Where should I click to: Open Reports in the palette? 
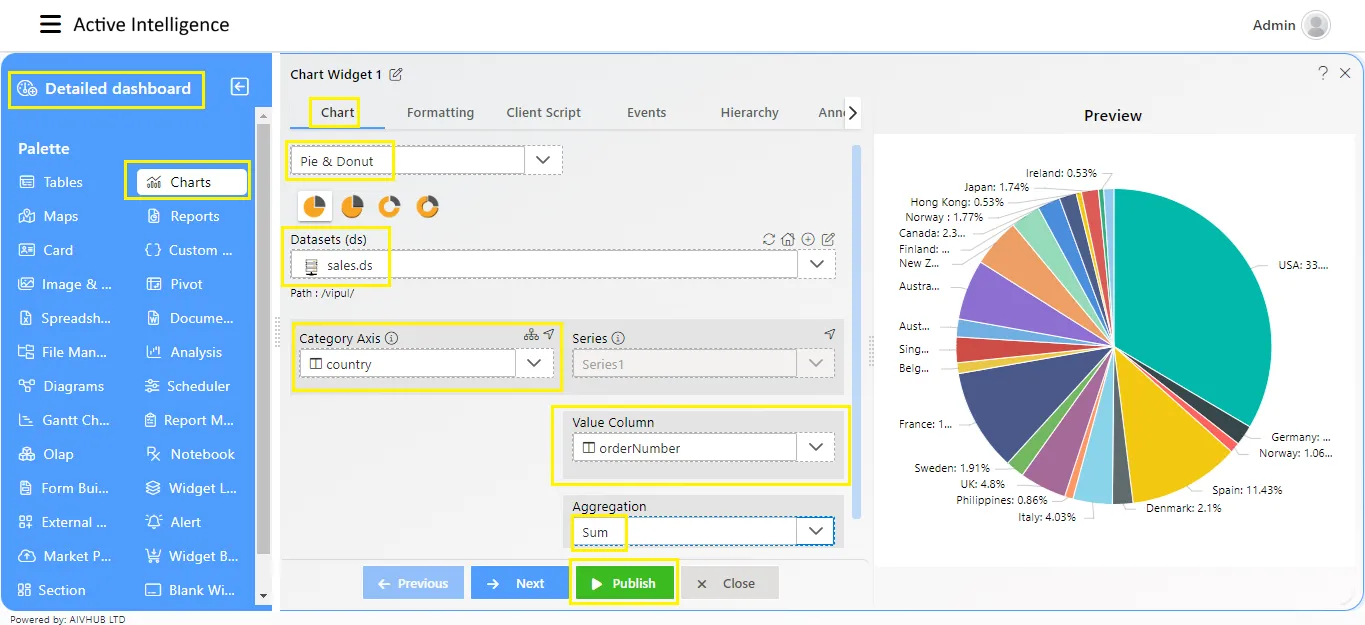182,216
